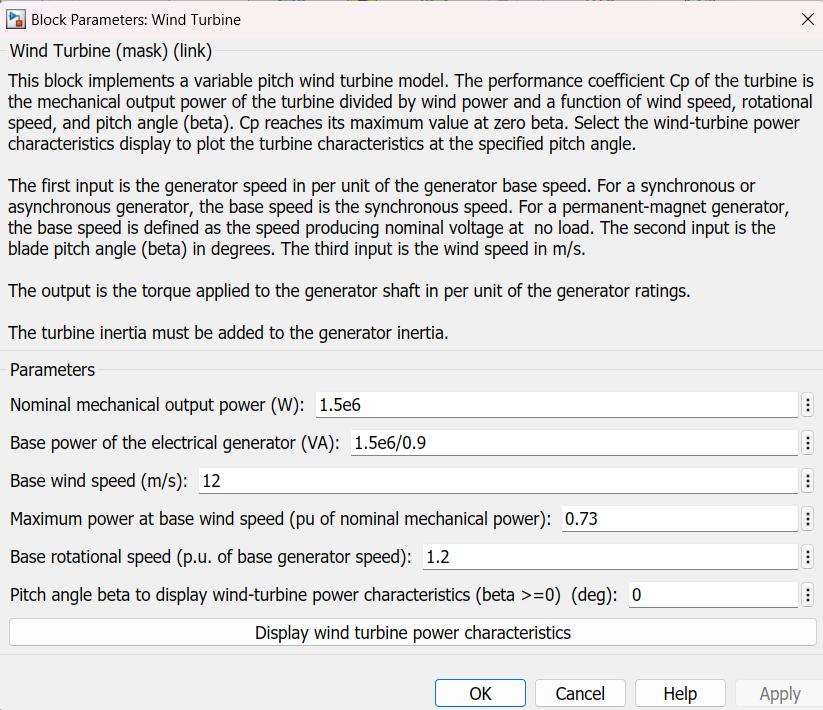Edit the Nominal mechanical output power field
This screenshot has height=710, width=823.
[x=555, y=405]
